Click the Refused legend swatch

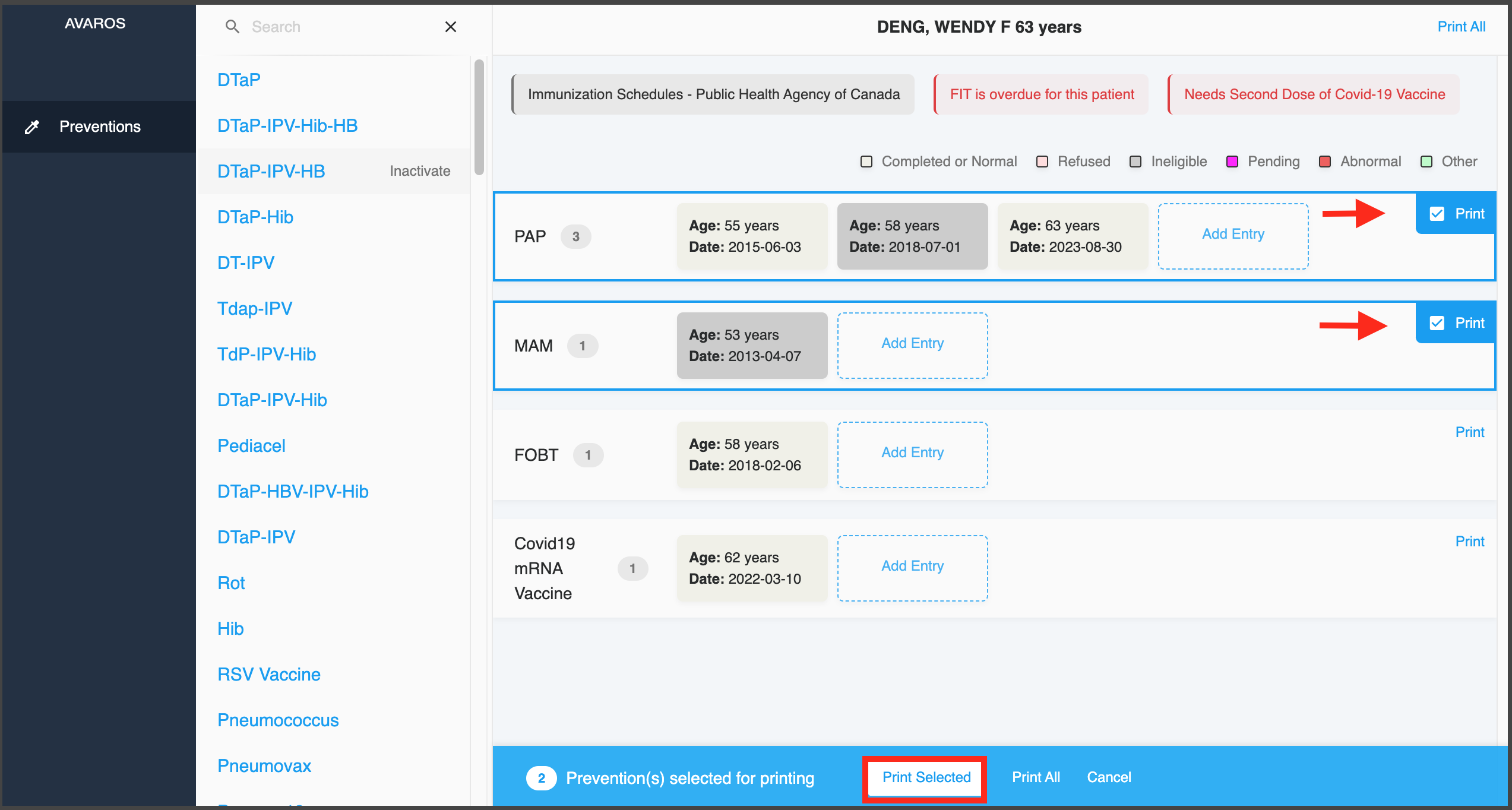(1042, 162)
